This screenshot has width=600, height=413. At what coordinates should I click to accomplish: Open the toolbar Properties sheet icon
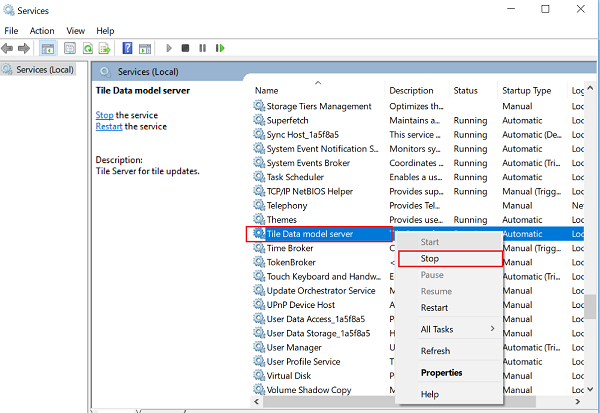click(70, 48)
